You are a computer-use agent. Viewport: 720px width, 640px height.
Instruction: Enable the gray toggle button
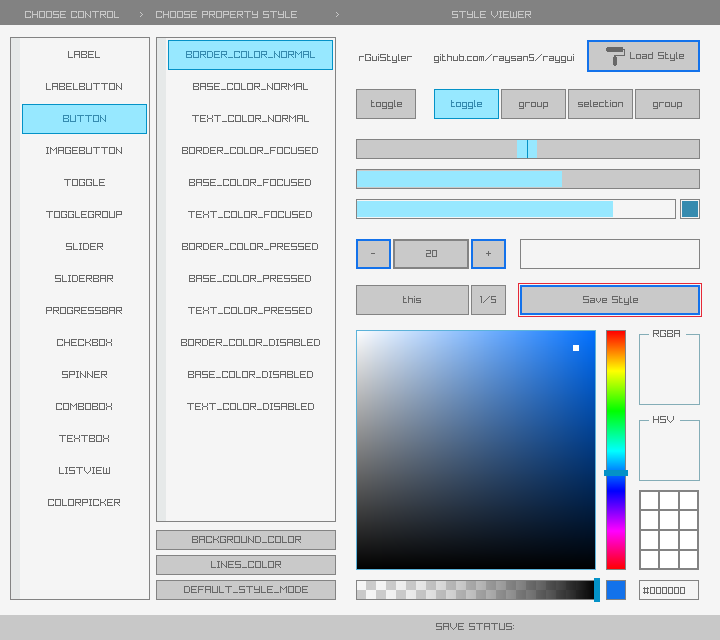pos(386,104)
